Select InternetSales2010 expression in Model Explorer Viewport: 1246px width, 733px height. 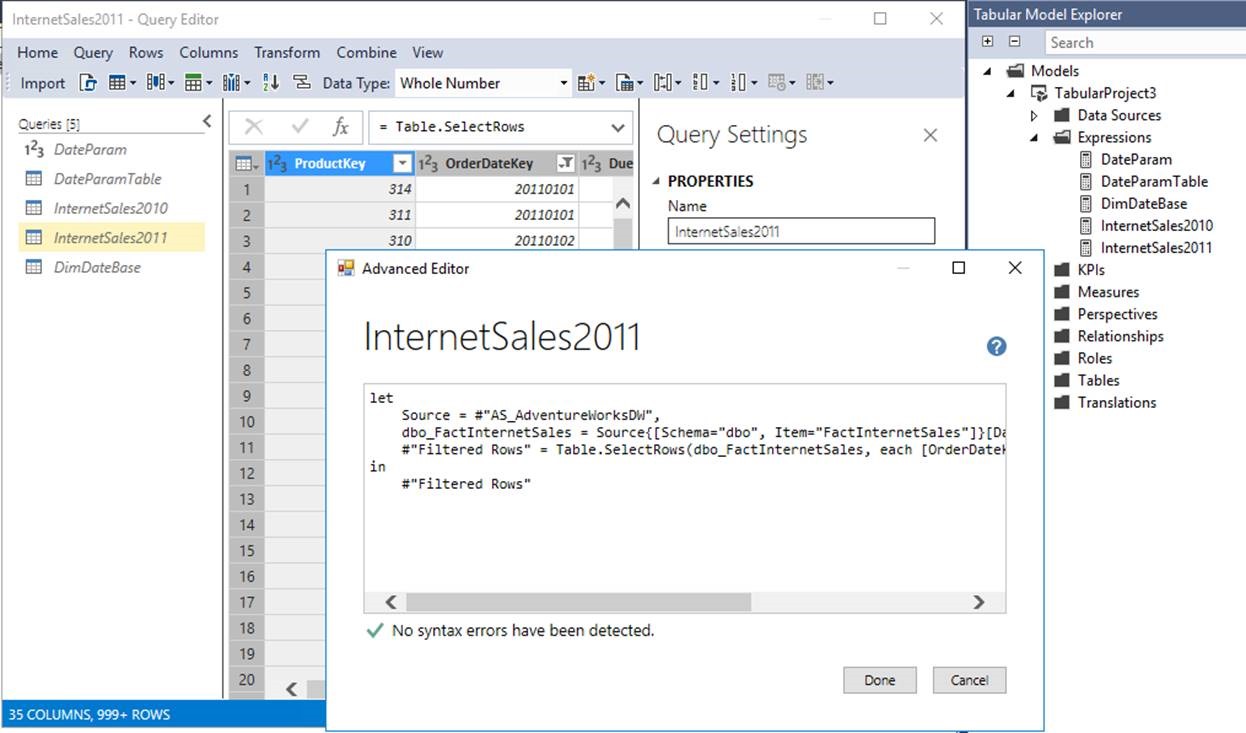click(1155, 225)
